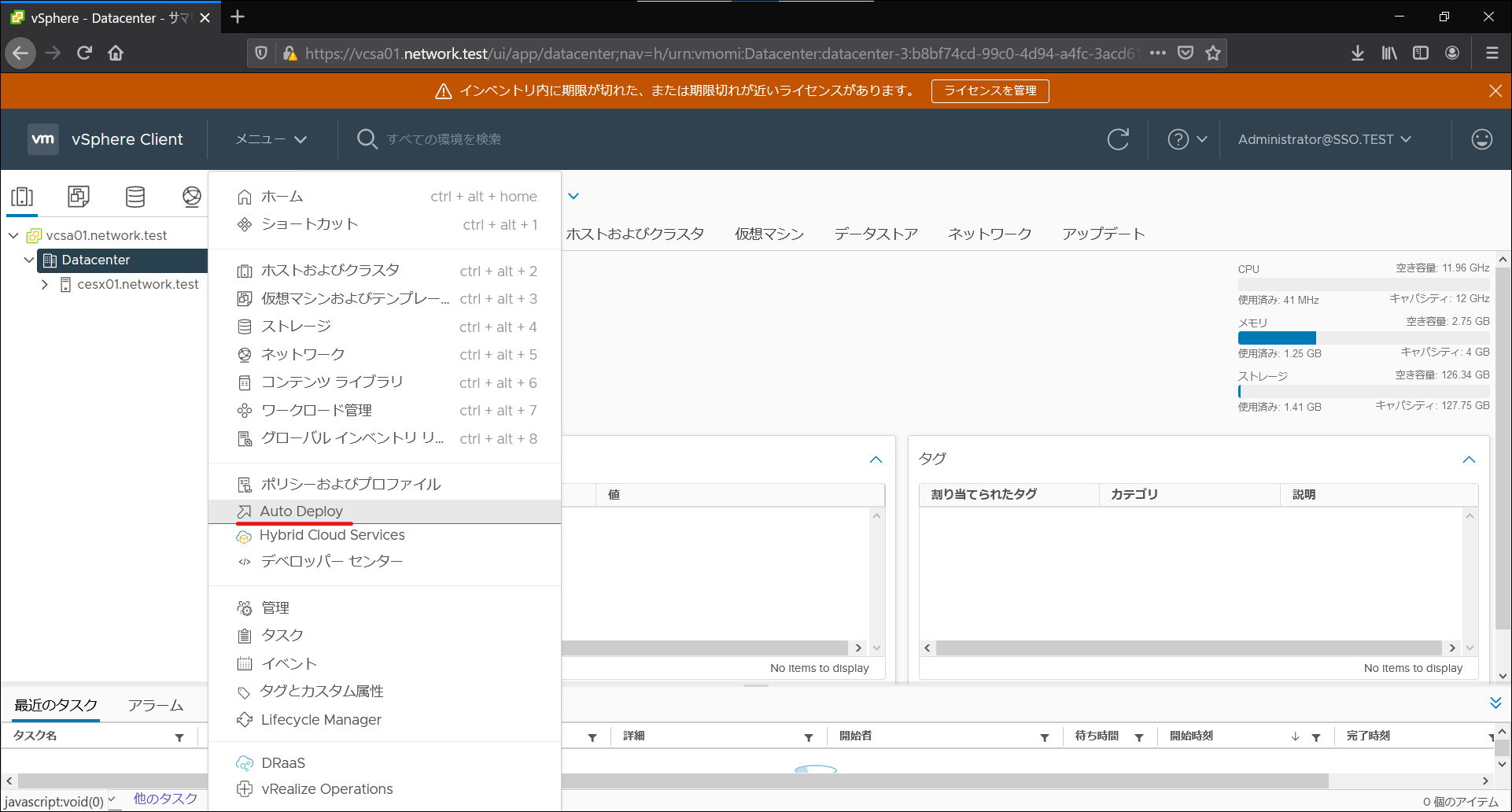Open the Firefox library icon
The image size is (1512, 812).
coord(1389,53)
